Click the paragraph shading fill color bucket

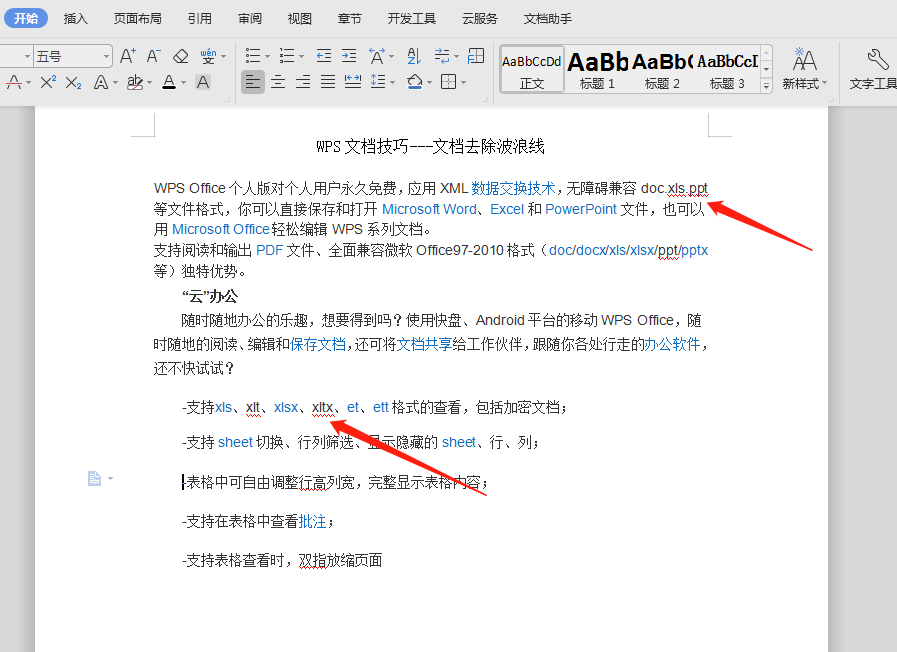[415, 82]
